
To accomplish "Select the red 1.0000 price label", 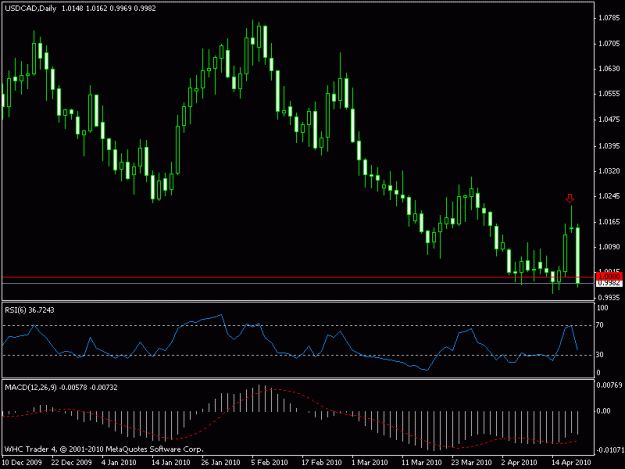I will pos(609,276).
